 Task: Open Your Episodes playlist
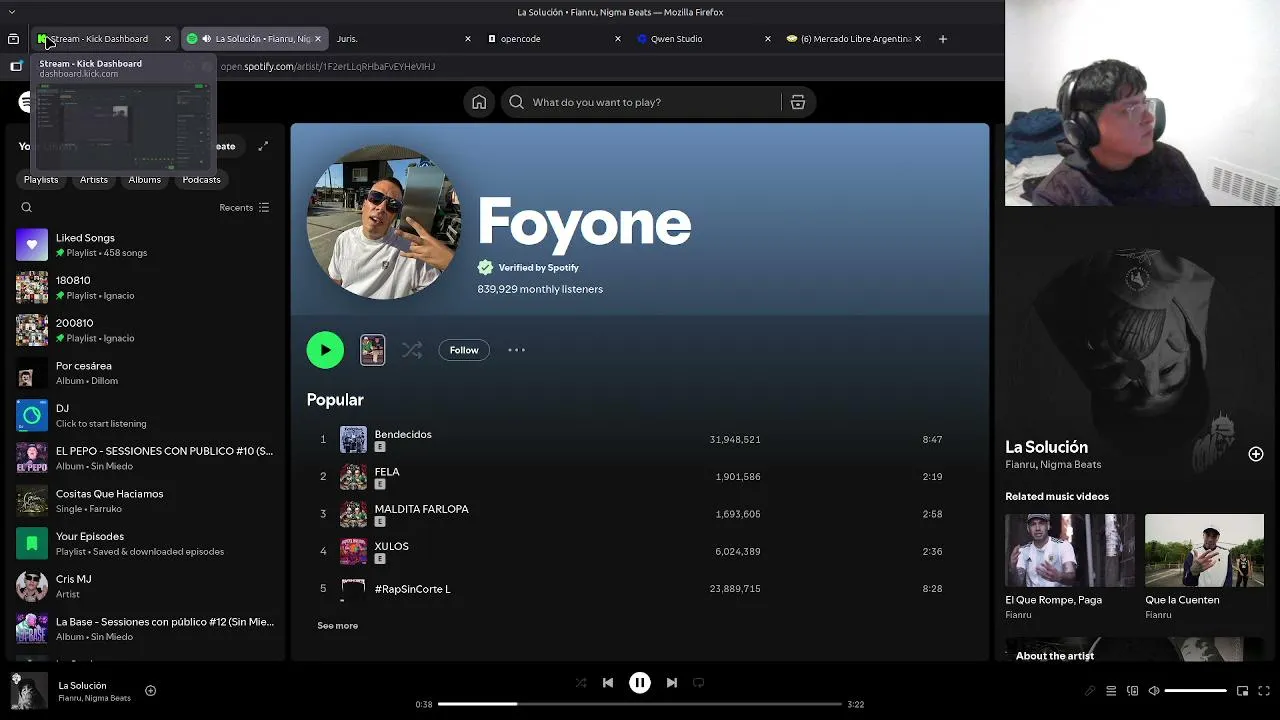[145, 544]
